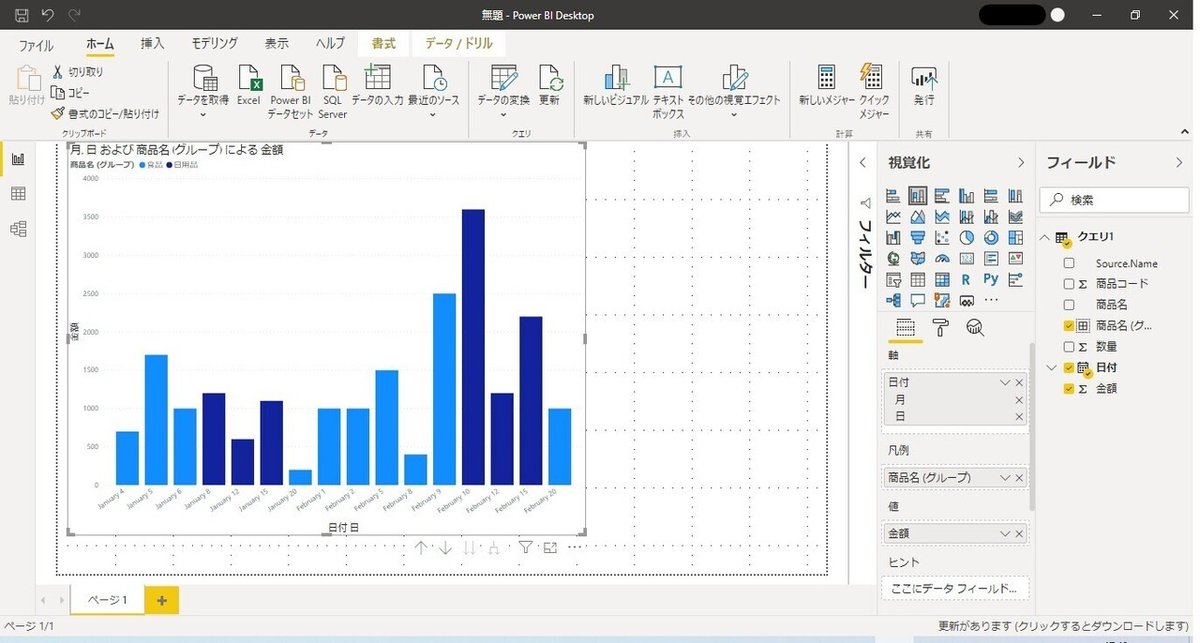Expand the フィルター pane chevron

coord(864,162)
